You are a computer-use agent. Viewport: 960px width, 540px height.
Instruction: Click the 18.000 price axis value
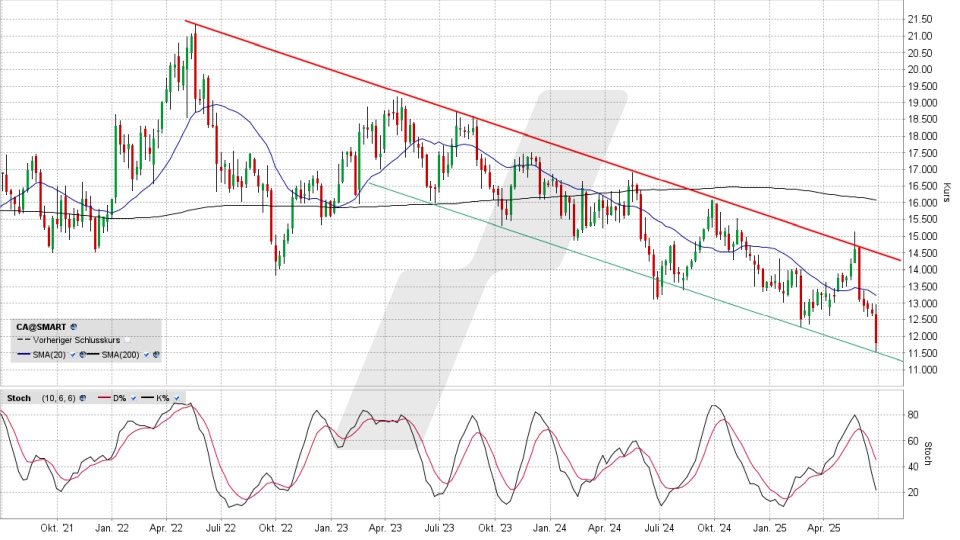(x=922, y=137)
